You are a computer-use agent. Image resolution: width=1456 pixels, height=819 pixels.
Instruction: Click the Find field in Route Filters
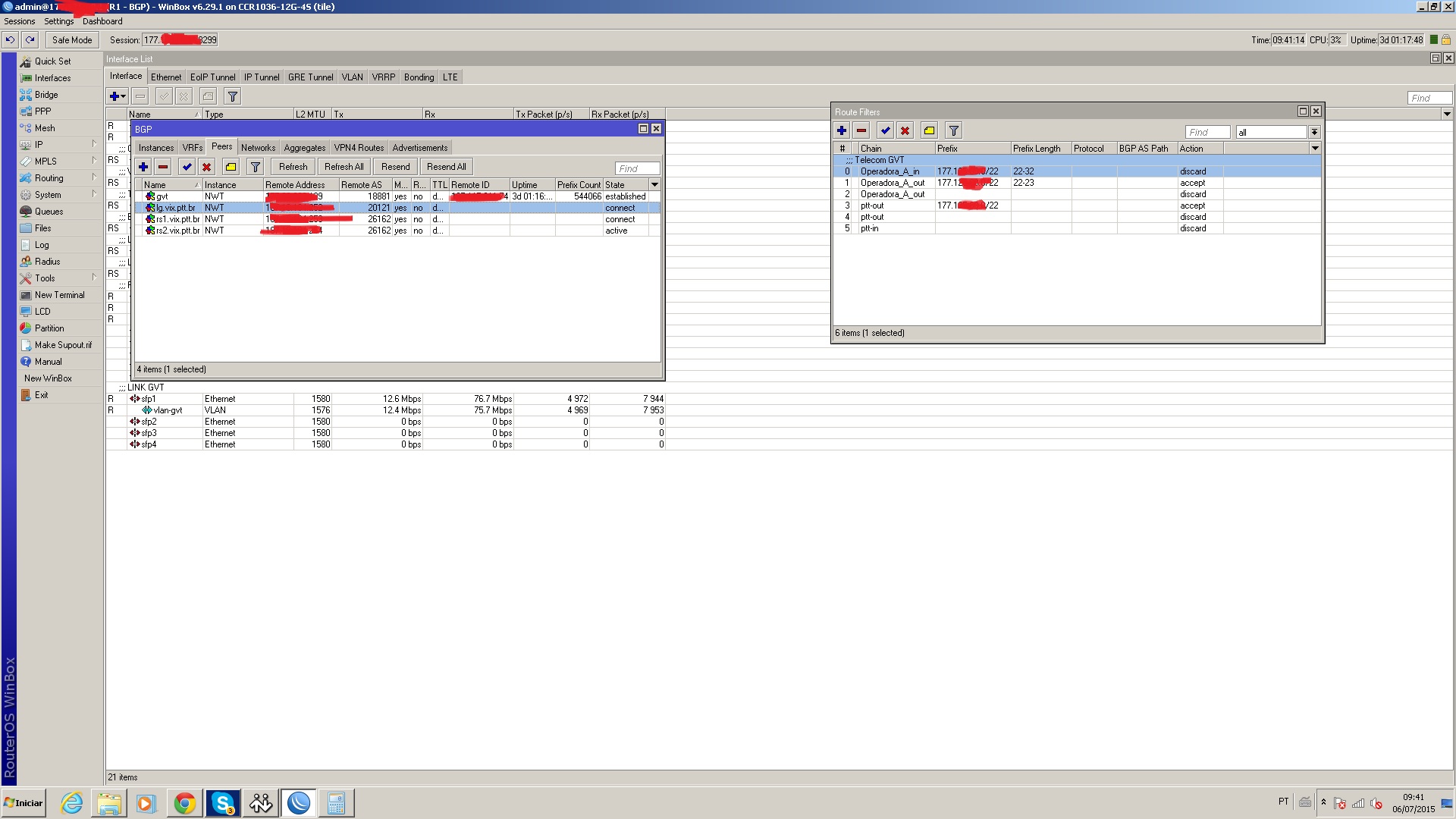click(1207, 132)
